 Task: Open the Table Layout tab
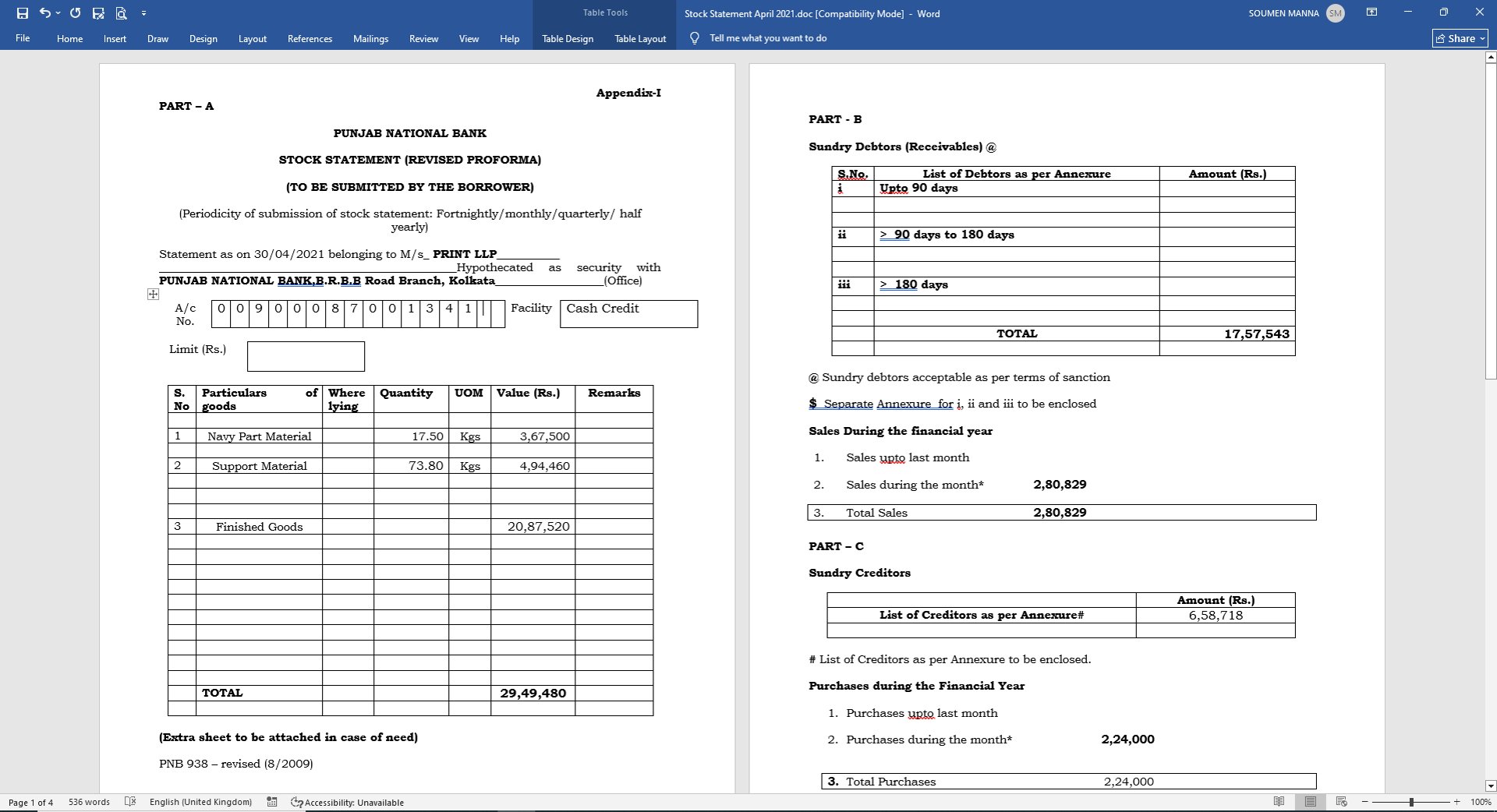(640, 39)
